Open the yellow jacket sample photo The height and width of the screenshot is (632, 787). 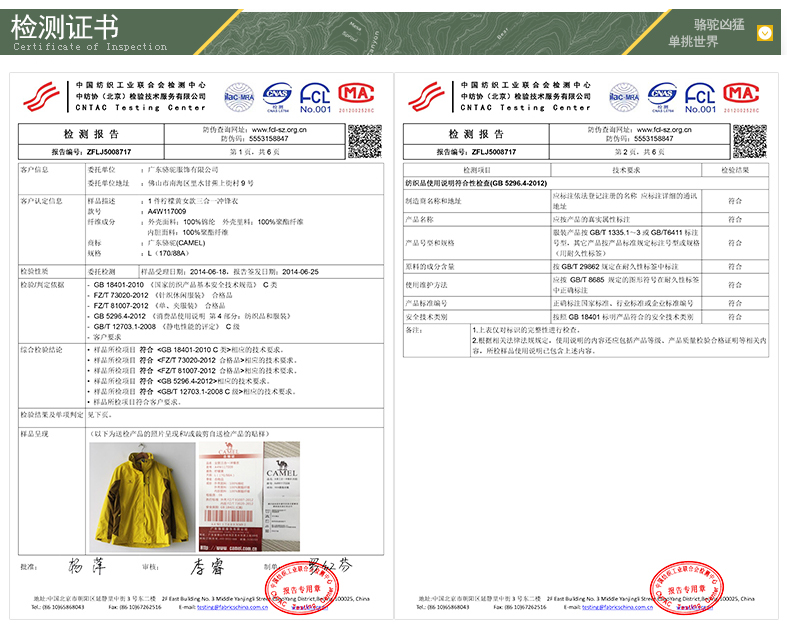142,497
